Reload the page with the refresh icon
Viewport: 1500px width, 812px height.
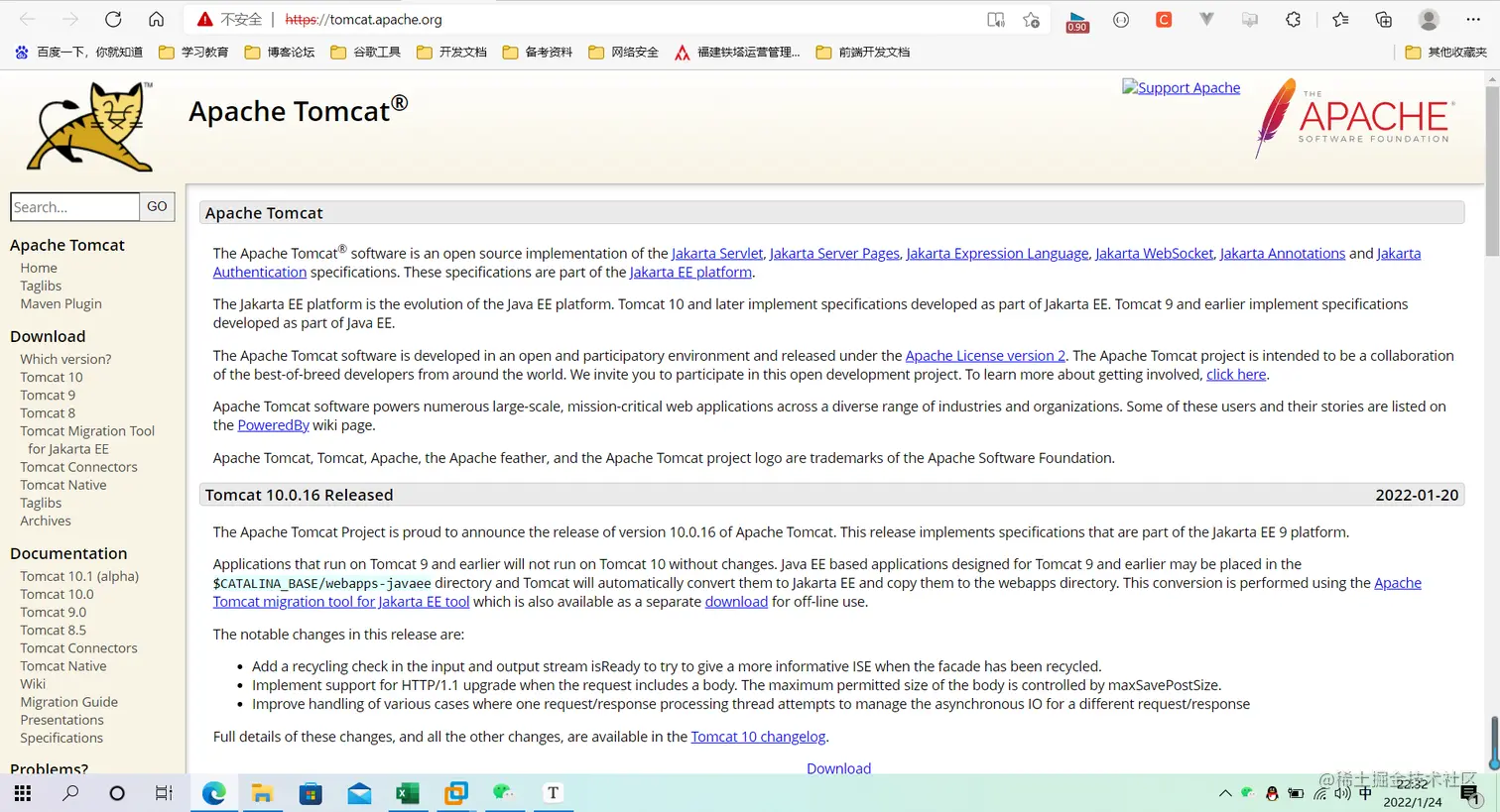point(113,19)
